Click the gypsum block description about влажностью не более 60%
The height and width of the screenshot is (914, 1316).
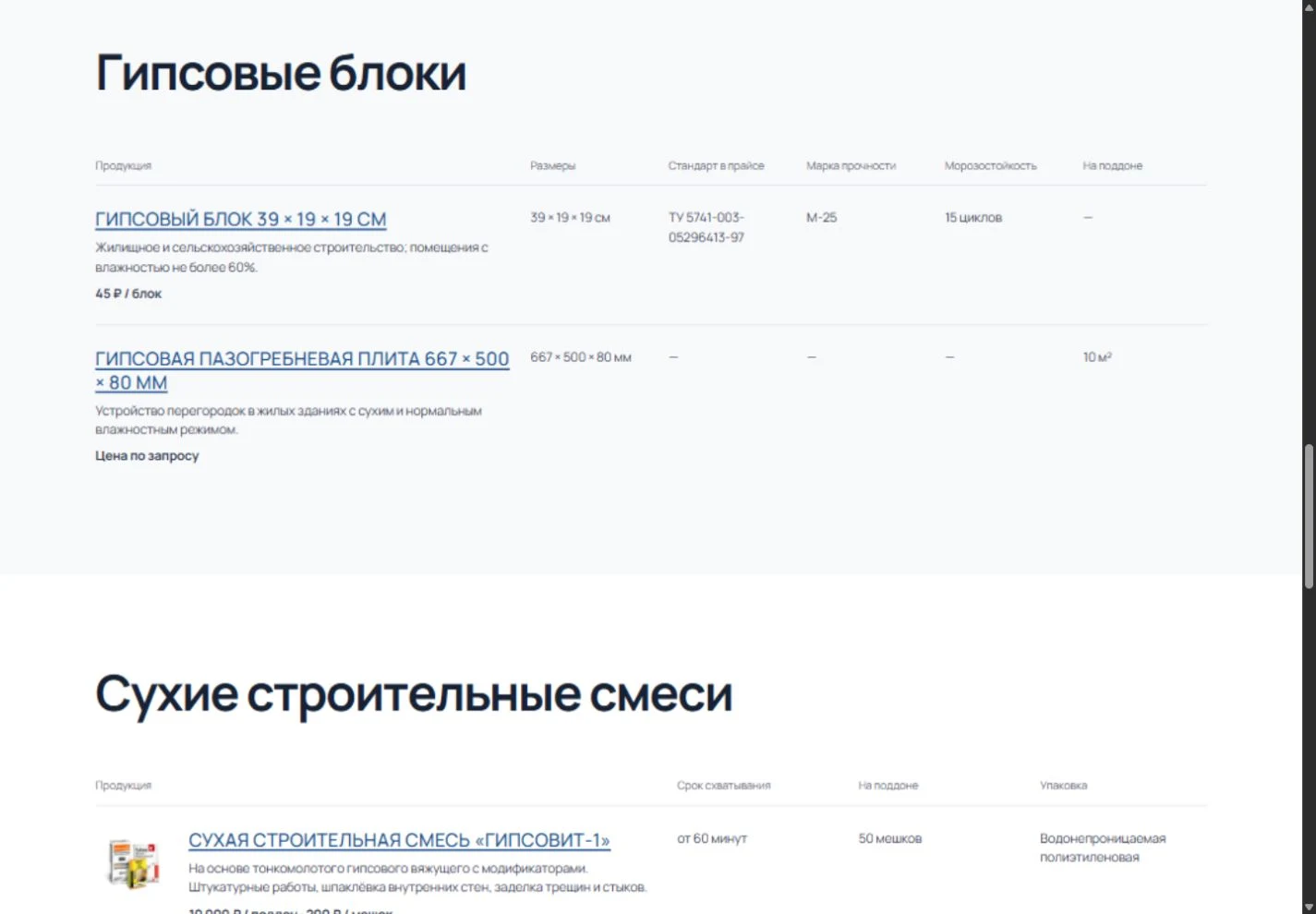click(292, 258)
